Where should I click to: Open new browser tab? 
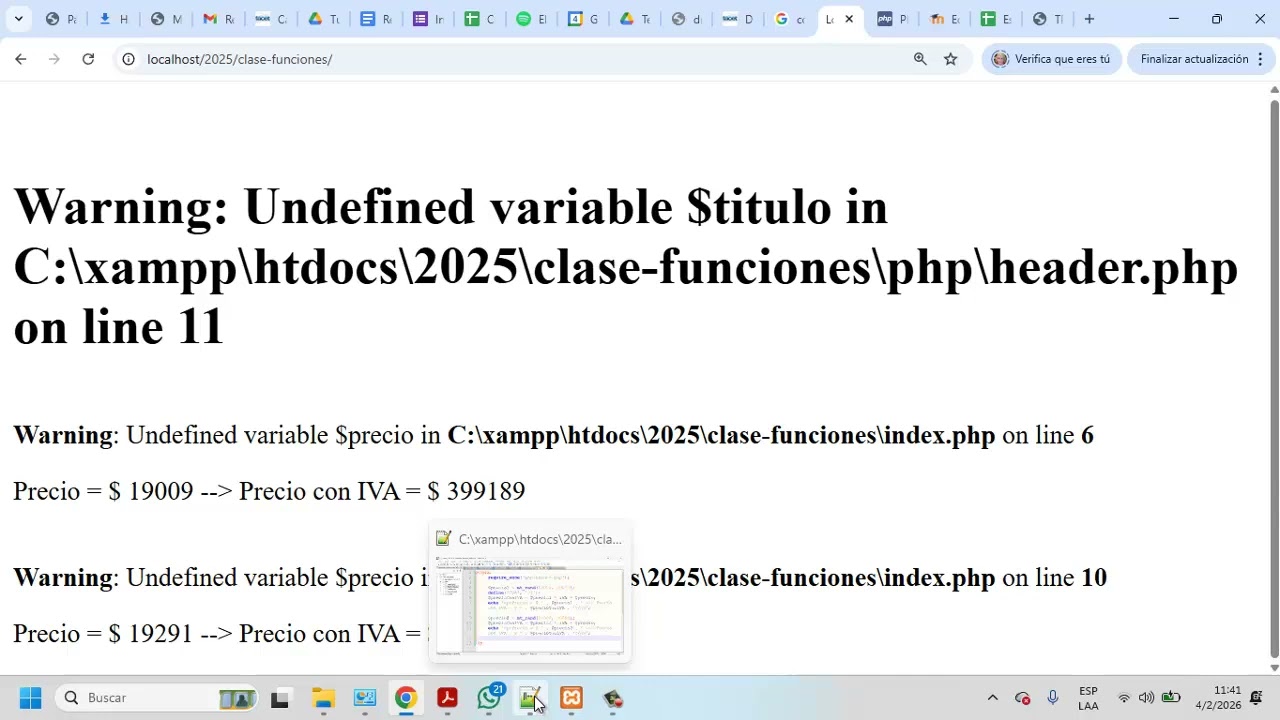click(x=1089, y=19)
